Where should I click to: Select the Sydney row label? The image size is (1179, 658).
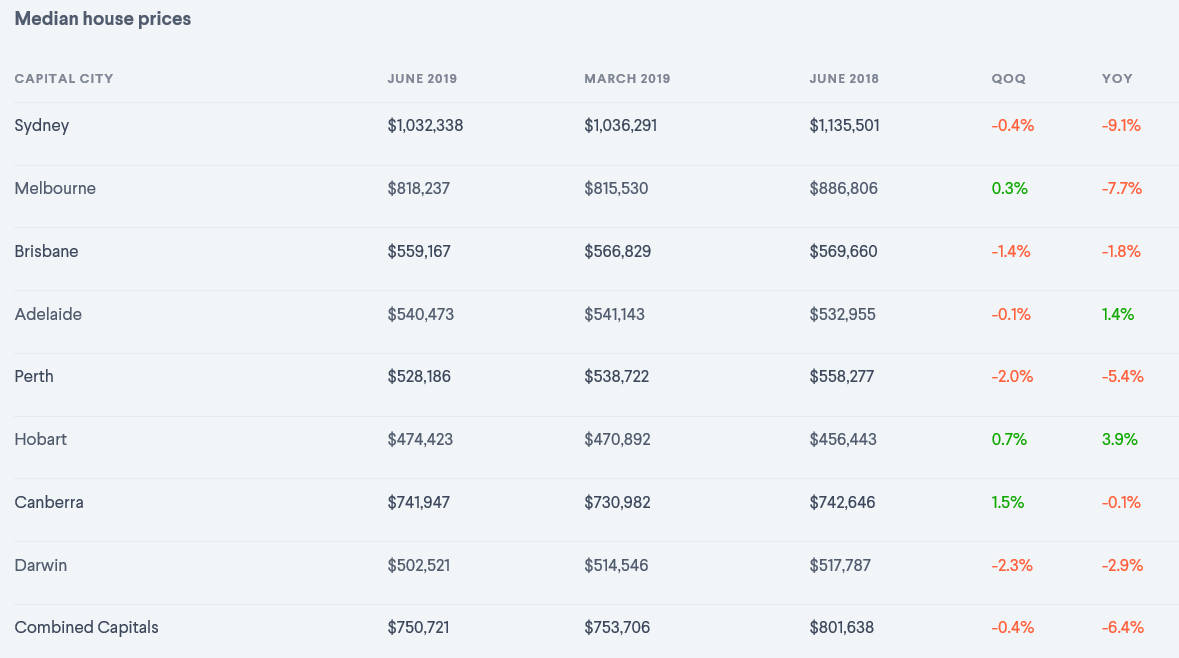42,126
